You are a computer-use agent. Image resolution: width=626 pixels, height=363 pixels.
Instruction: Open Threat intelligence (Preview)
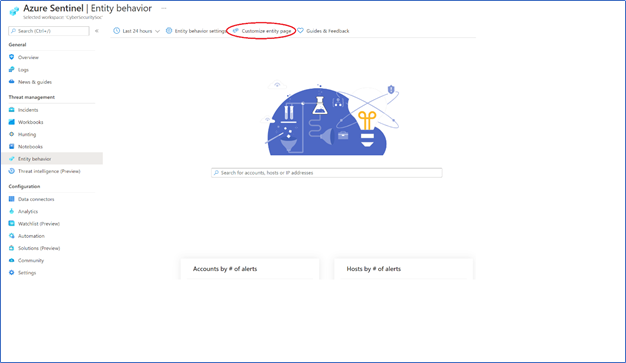49,171
